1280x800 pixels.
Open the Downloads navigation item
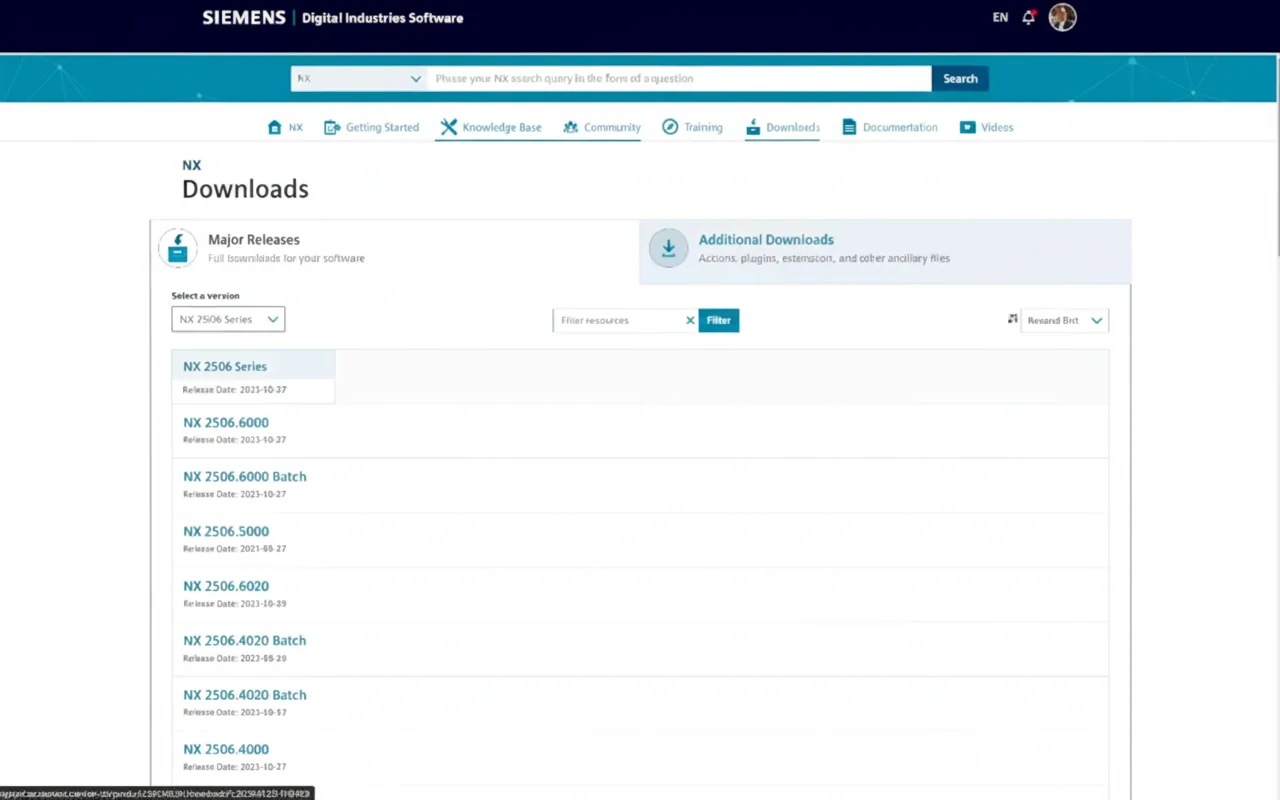782,127
